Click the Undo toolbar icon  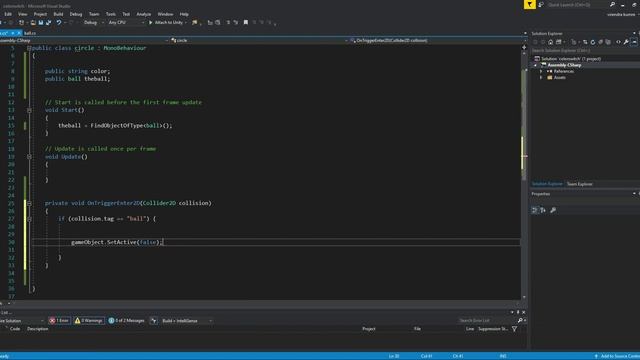pyautogui.click(x=59, y=22)
